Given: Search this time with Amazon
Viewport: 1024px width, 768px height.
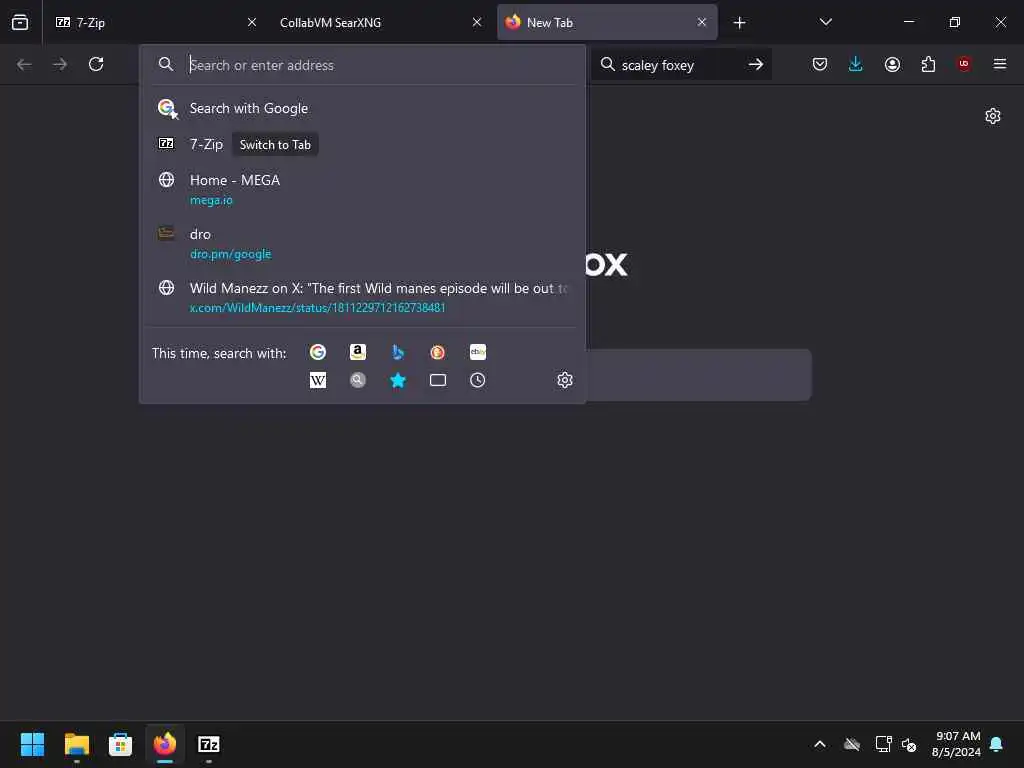Looking at the screenshot, I should point(358,352).
